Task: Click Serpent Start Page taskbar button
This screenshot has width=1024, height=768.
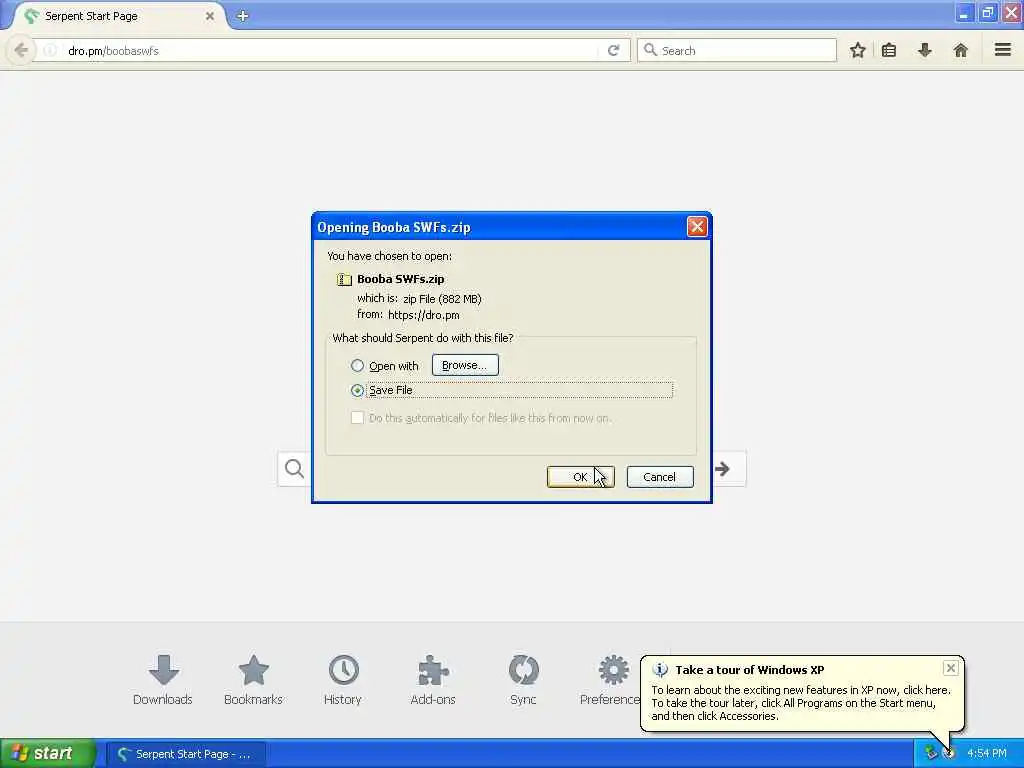Action: [186, 754]
